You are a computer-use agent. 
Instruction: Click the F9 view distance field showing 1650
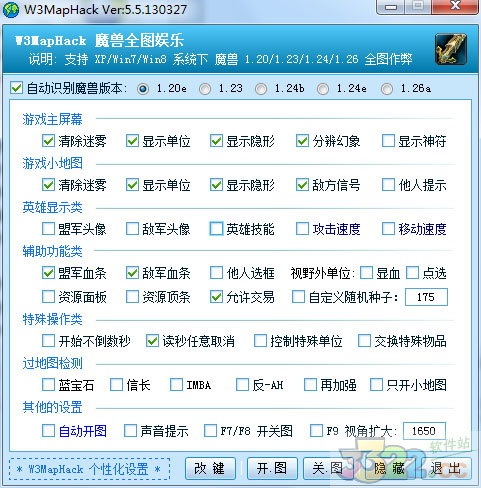(424, 431)
